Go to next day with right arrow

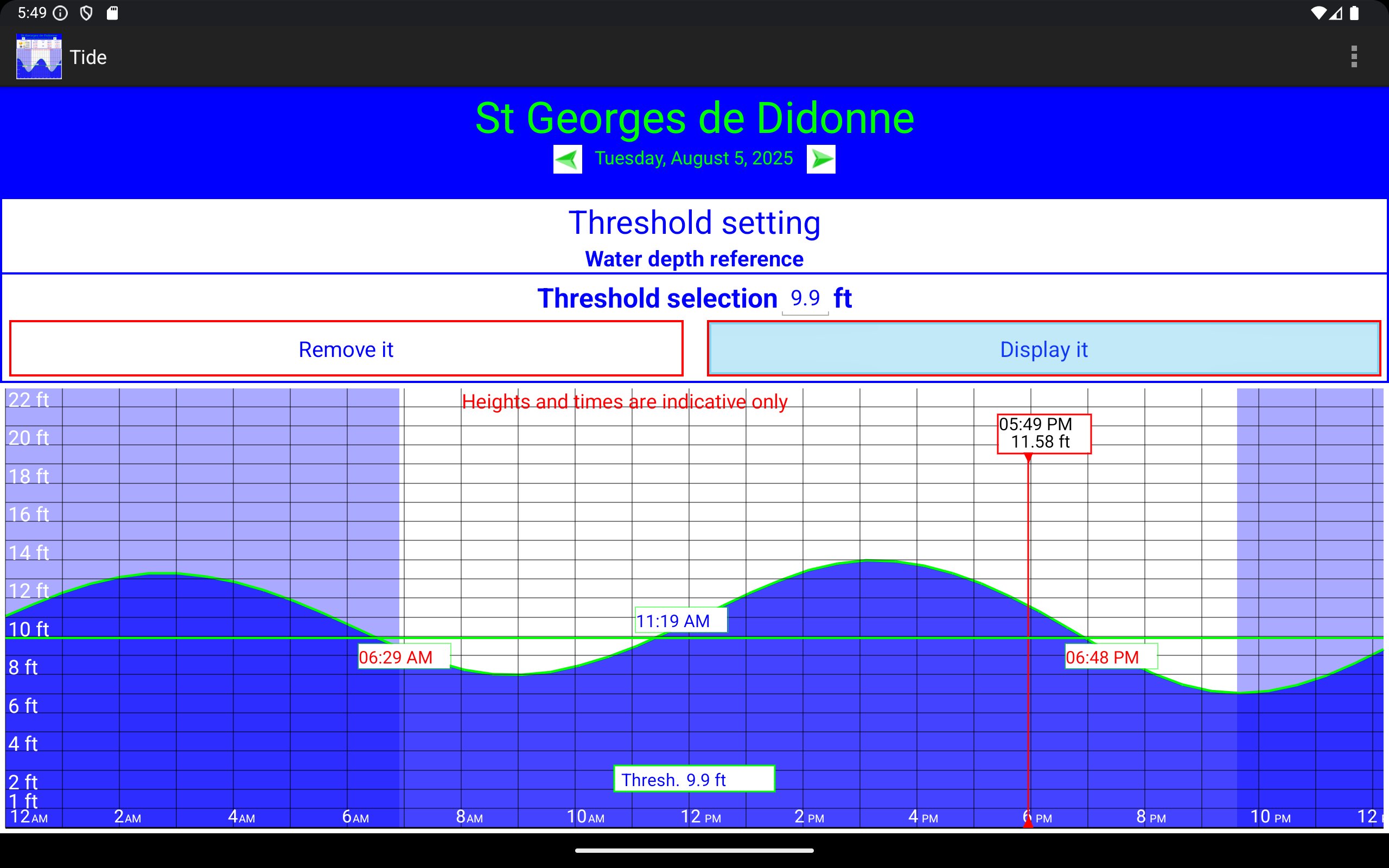(x=821, y=159)
